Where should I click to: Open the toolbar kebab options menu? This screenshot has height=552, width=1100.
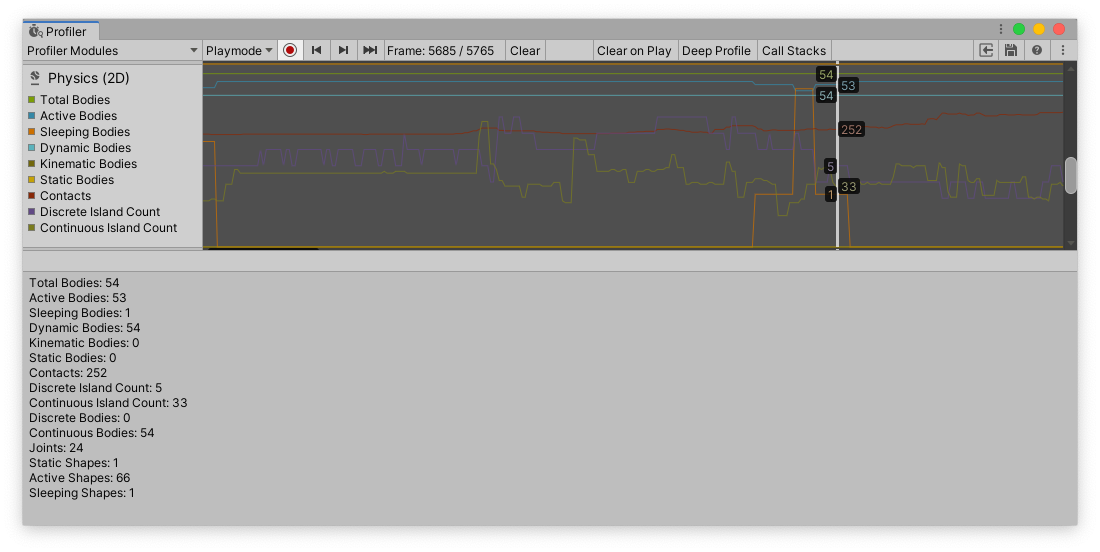pos(1063,50)
